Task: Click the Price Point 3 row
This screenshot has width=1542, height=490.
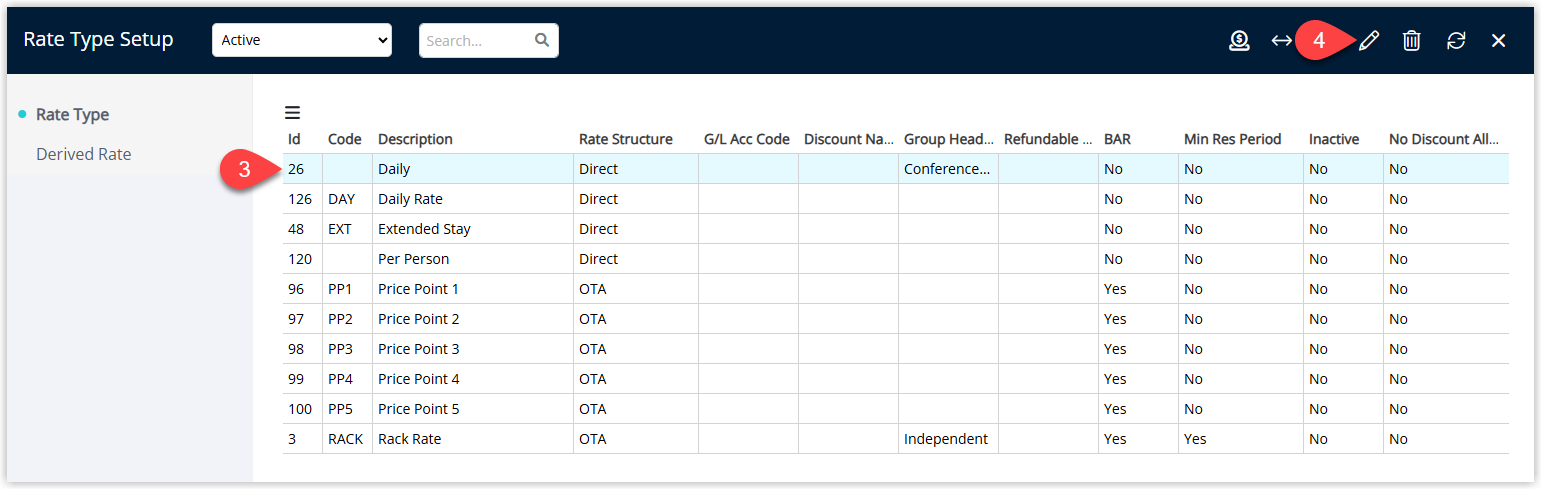Action: point(896,349)
